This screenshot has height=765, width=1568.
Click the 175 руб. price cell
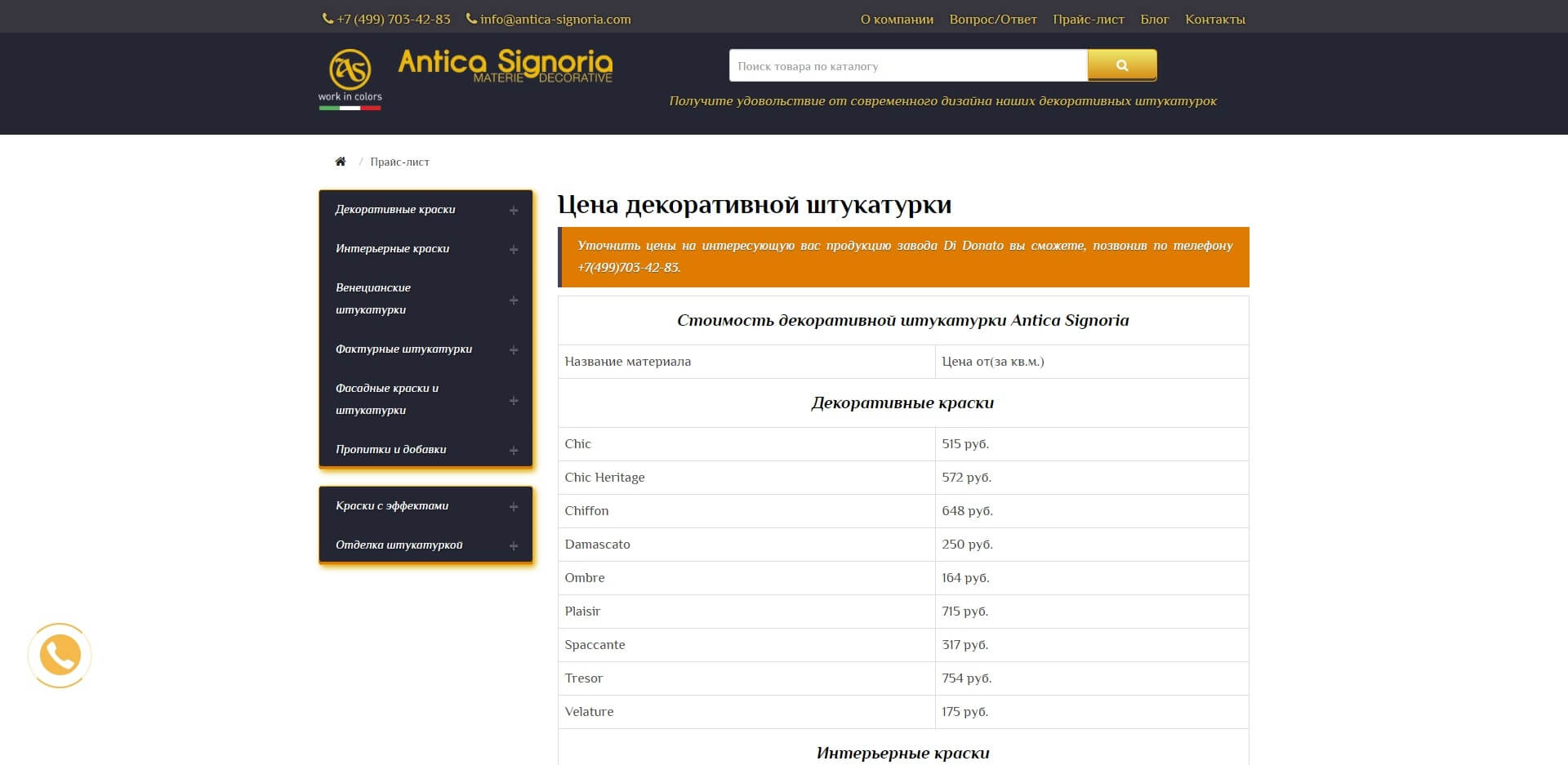coord(1092,712)
